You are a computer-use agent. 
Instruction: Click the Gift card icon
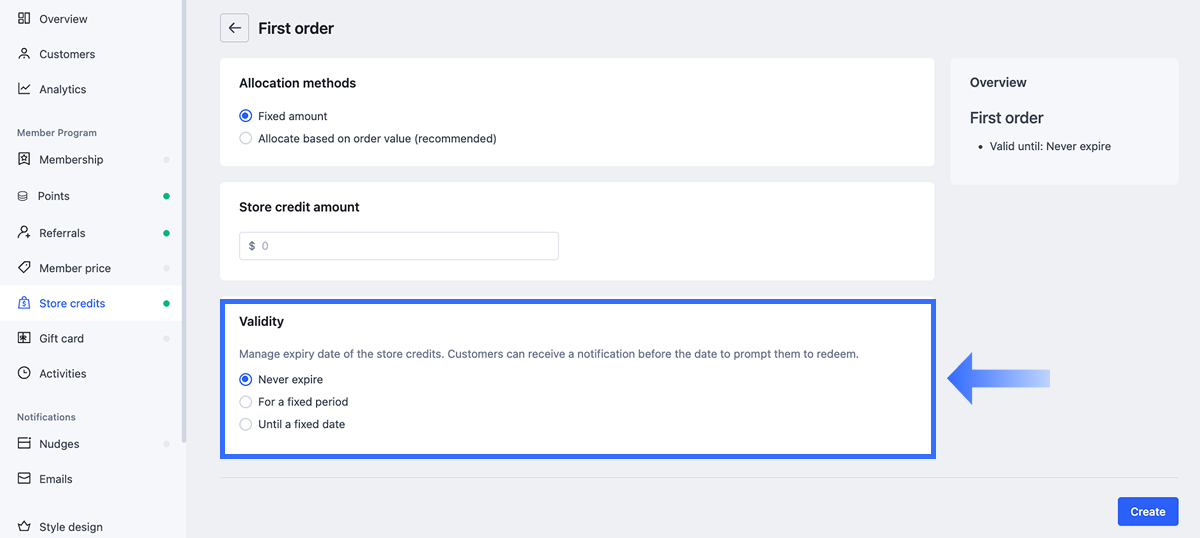tap(24, 338)
